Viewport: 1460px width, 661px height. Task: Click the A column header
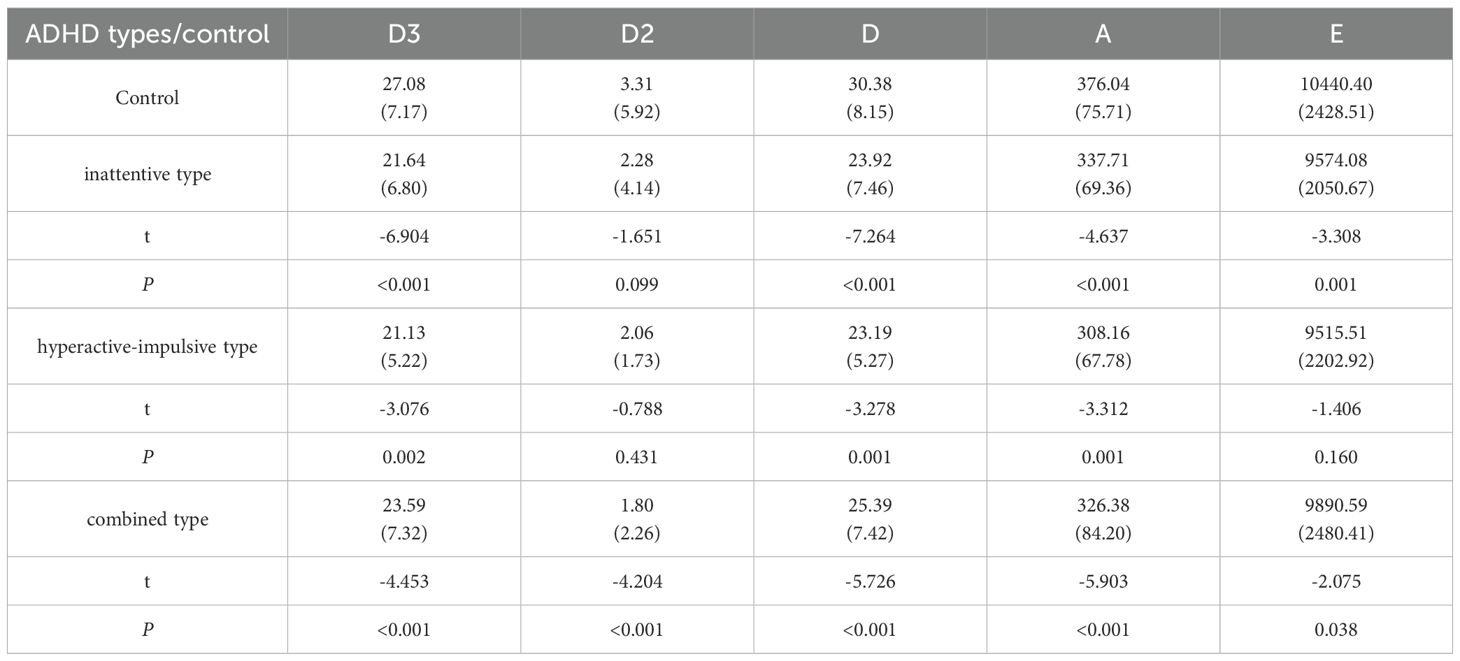[x=1103, y=34]
